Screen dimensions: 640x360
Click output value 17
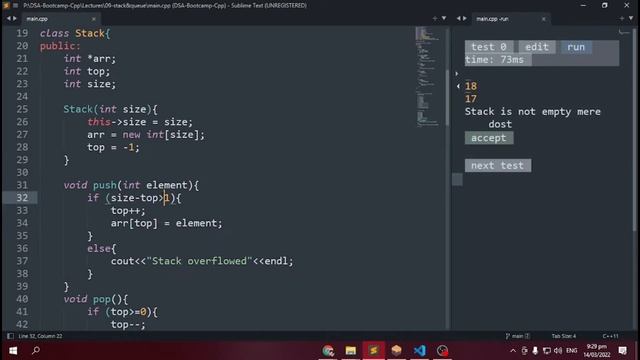pyautogui.click(x=471, y=99)
